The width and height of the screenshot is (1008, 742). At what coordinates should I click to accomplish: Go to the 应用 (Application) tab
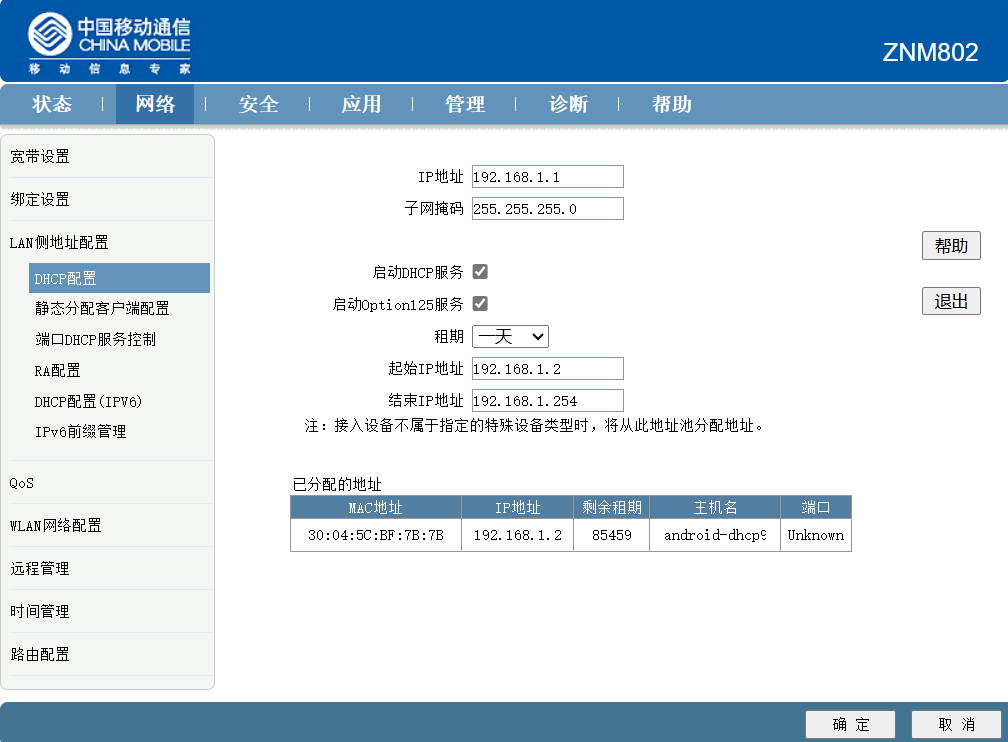361,104
